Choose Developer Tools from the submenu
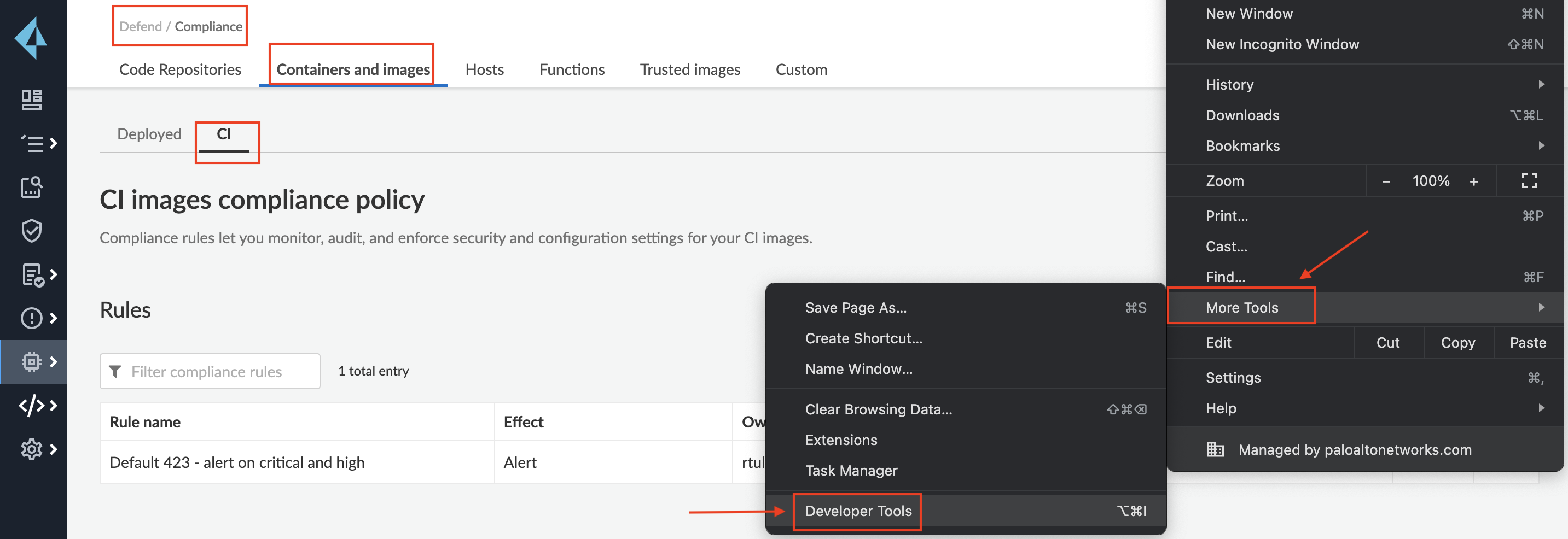 click(858, 511)
